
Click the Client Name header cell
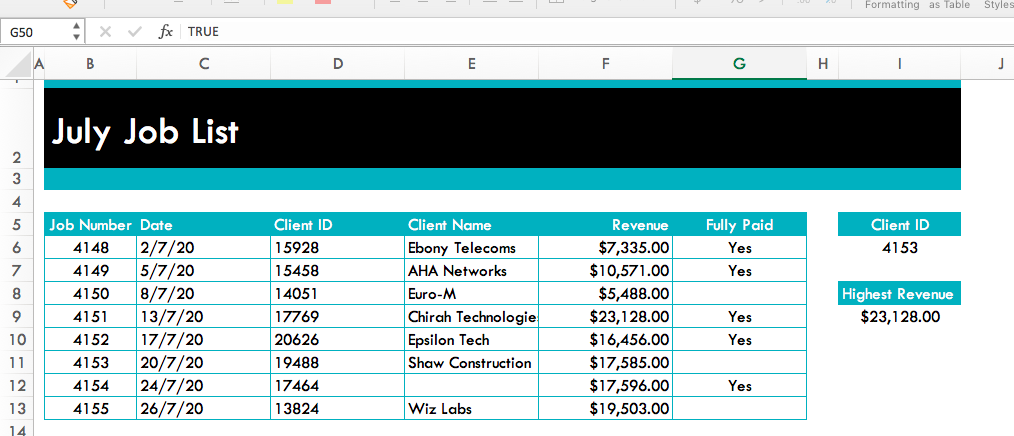[471, 224]
